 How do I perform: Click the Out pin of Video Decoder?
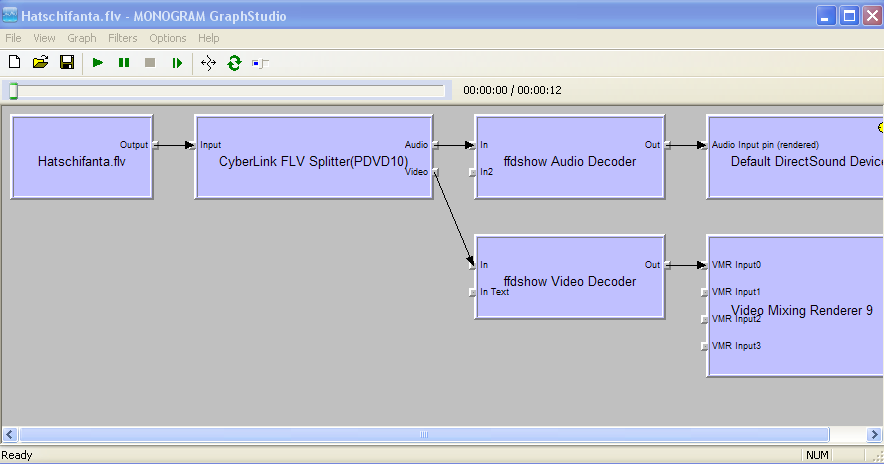click(x=668, y=265)
